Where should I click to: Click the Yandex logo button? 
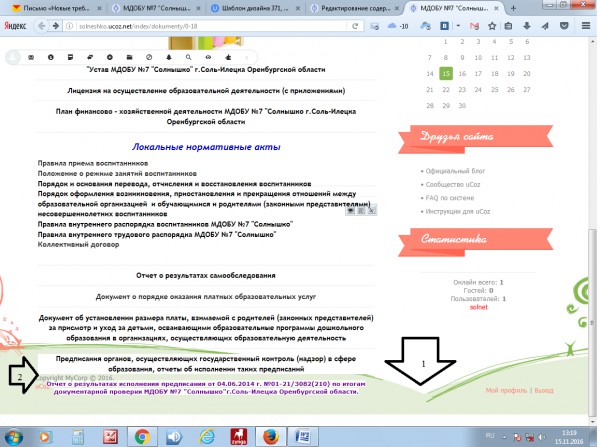click(x=15, y=26)
